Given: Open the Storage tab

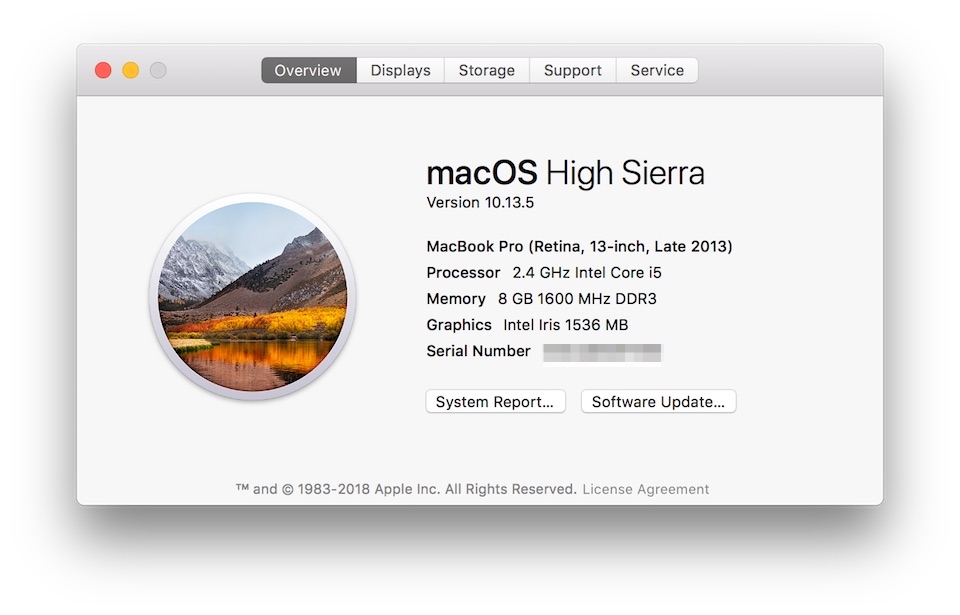Looking at the screenshot, I should click(x=486, y=70).
